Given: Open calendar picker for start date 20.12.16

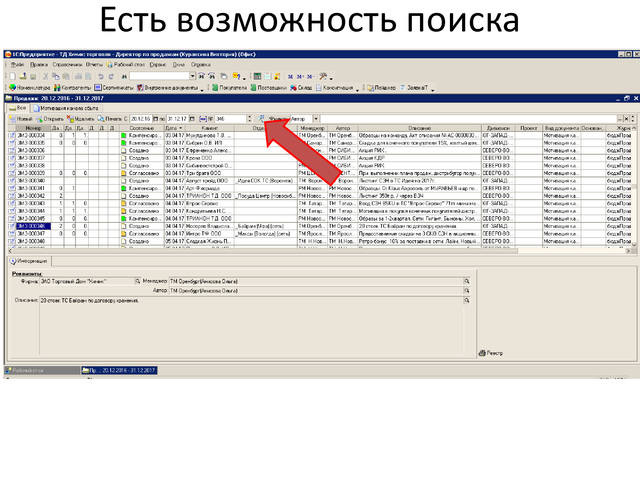Looking at the screenshot, I should 156,119.
